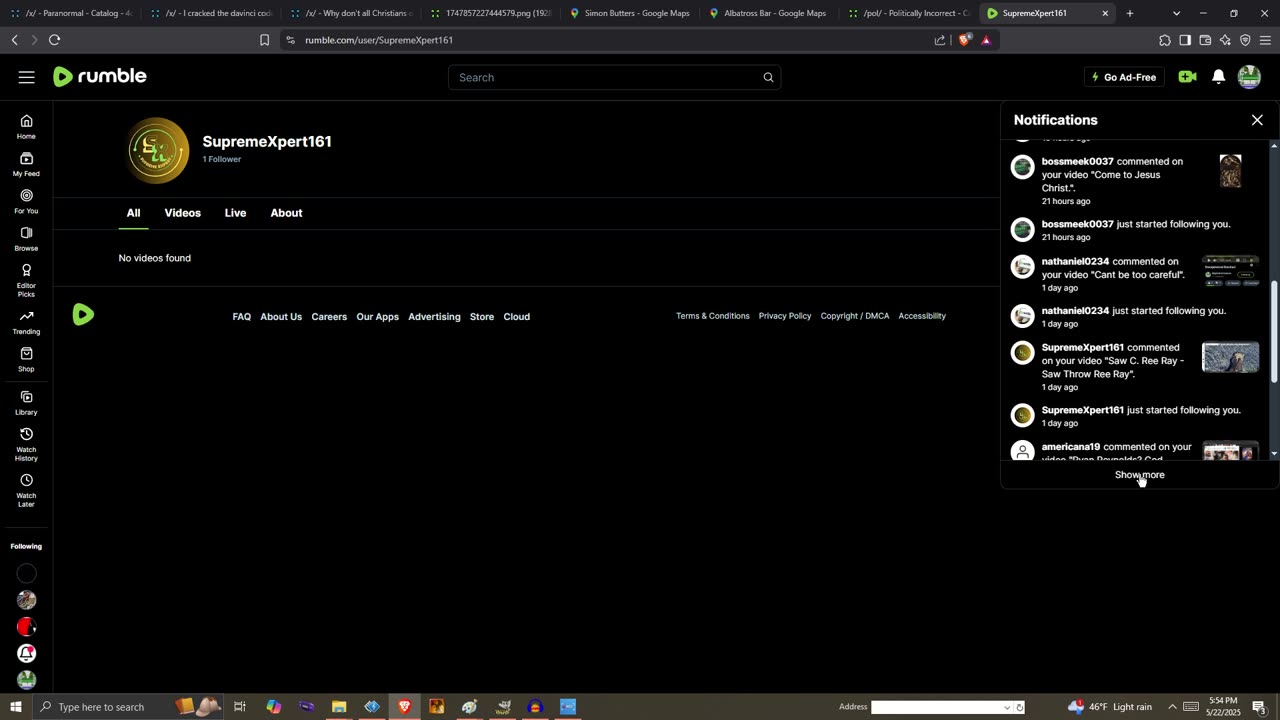Go to Home in sidebar

(26, 127)
